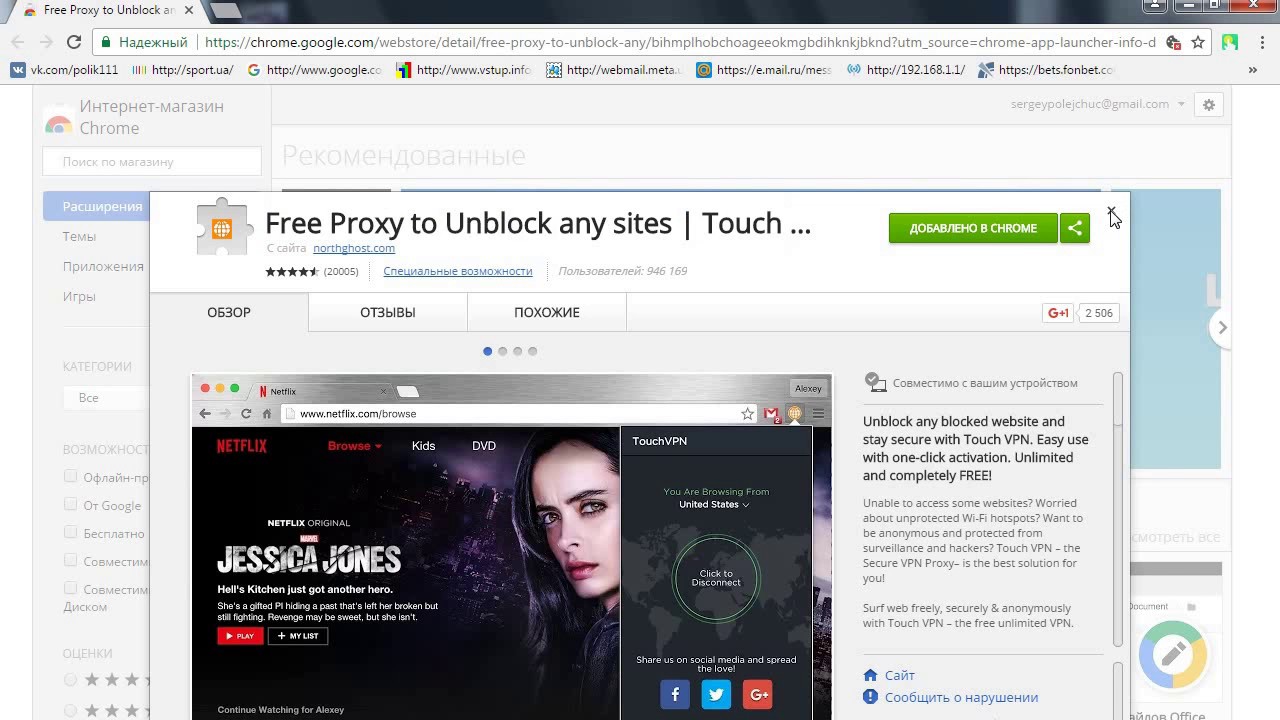Click the green share icon button
This screenshot has height=720, width=1280.
[1075, 228]
